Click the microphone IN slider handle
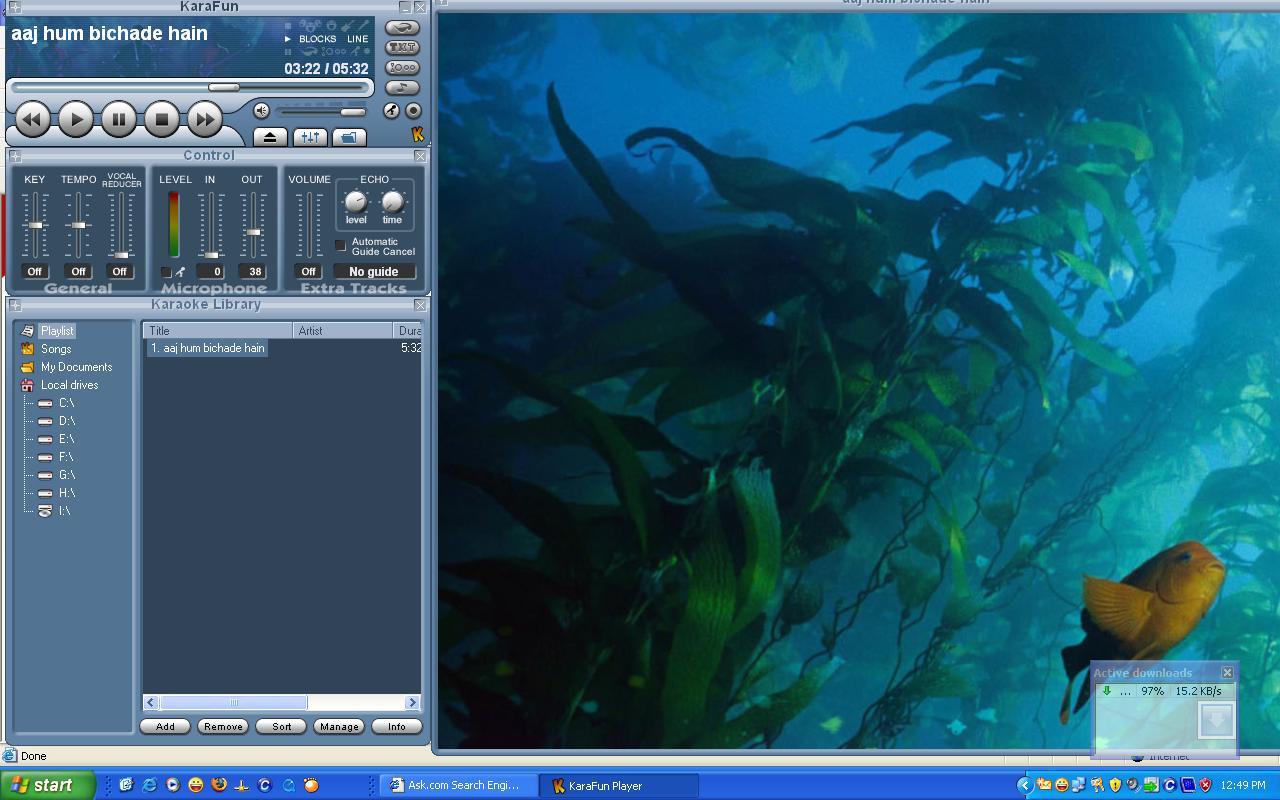This screenshot has height=800, width=1280. point(210,255)
